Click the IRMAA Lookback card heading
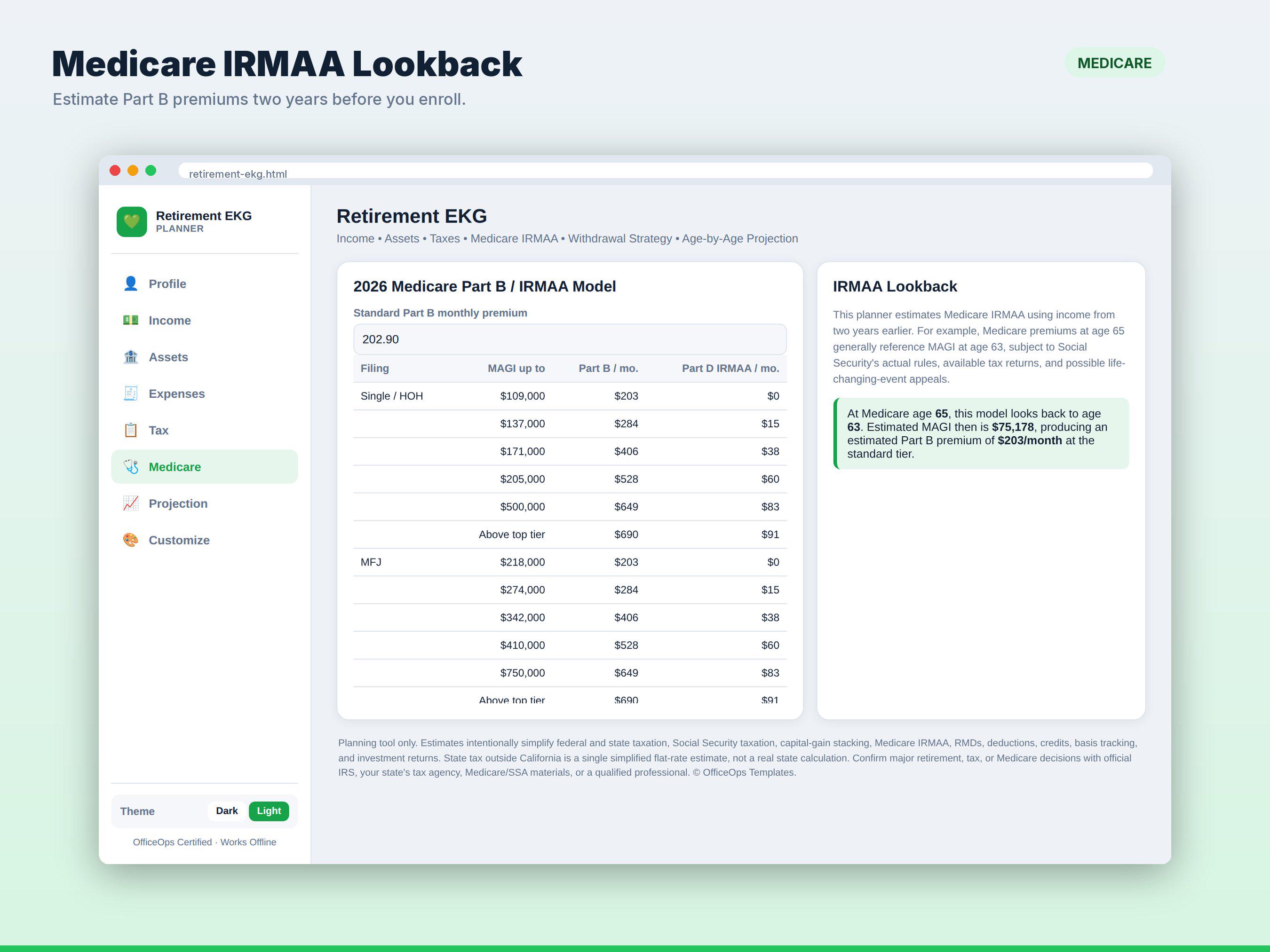 click(x=895, y=286)
